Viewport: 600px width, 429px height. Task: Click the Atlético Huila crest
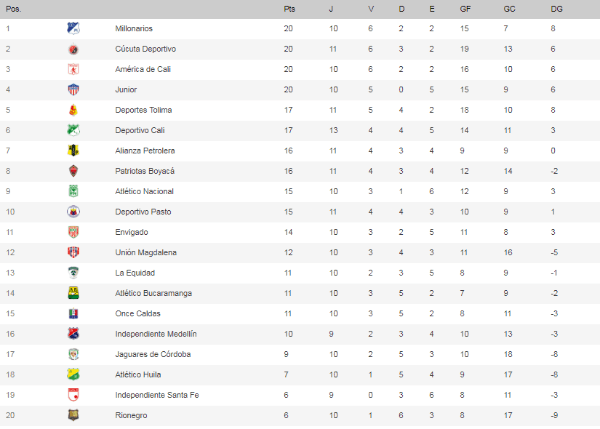[x=73, y=375]
